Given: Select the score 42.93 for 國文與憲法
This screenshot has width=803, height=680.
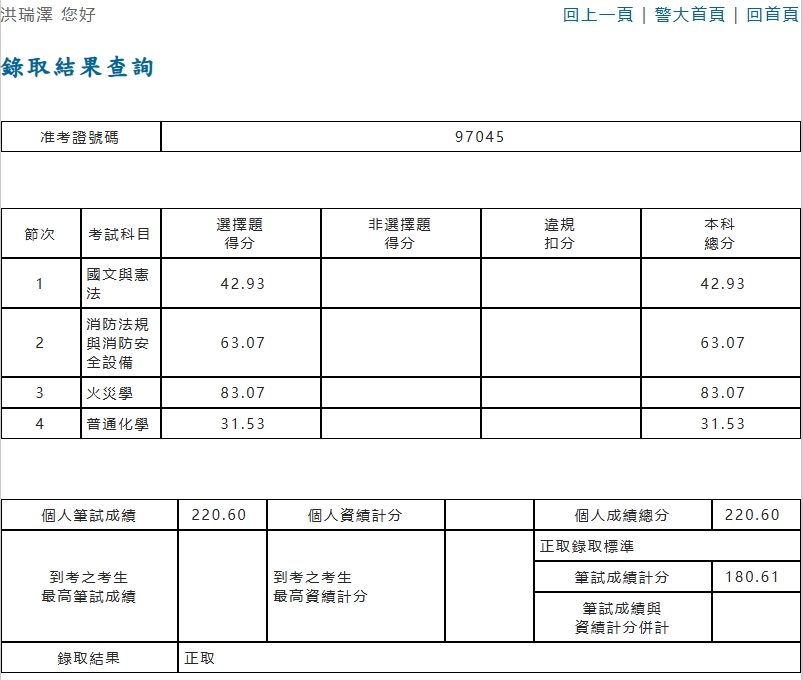Looking at the screenshot, I should coord(241,283).
